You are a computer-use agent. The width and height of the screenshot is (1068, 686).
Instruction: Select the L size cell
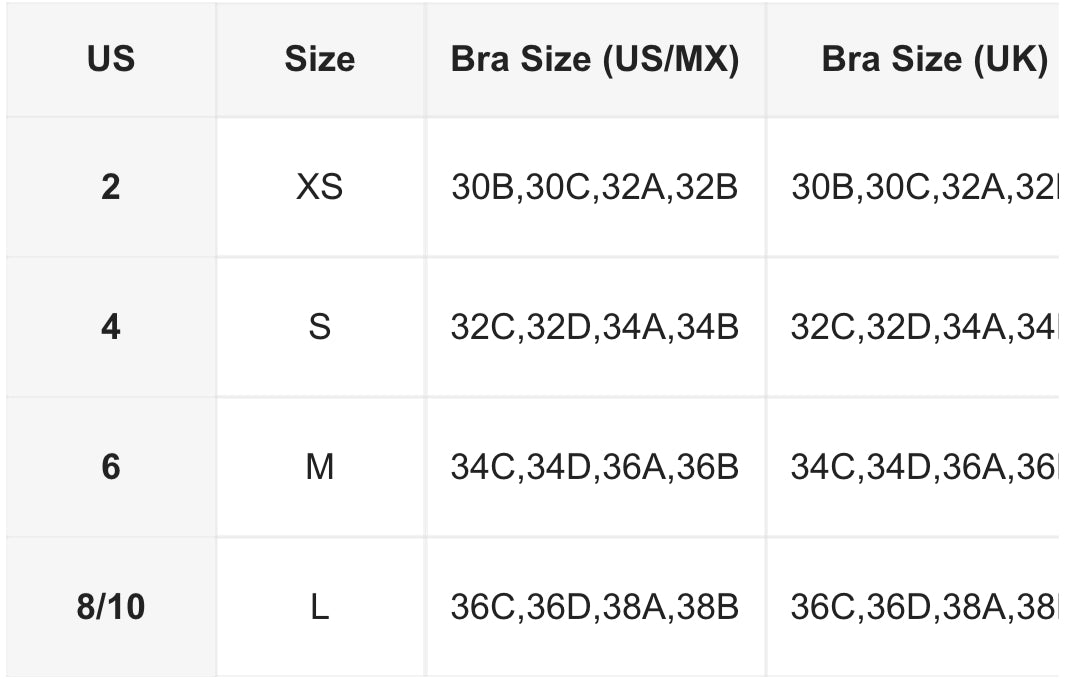(319, 607)
